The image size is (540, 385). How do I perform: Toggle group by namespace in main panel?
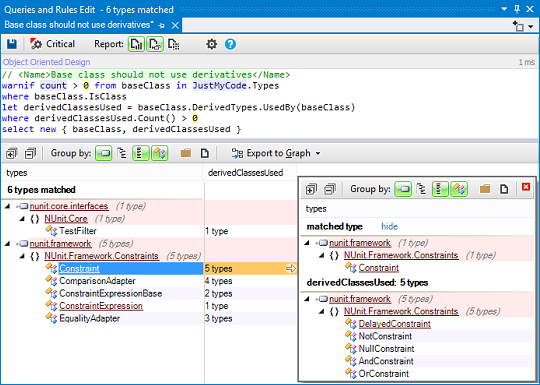click(141, 153)
